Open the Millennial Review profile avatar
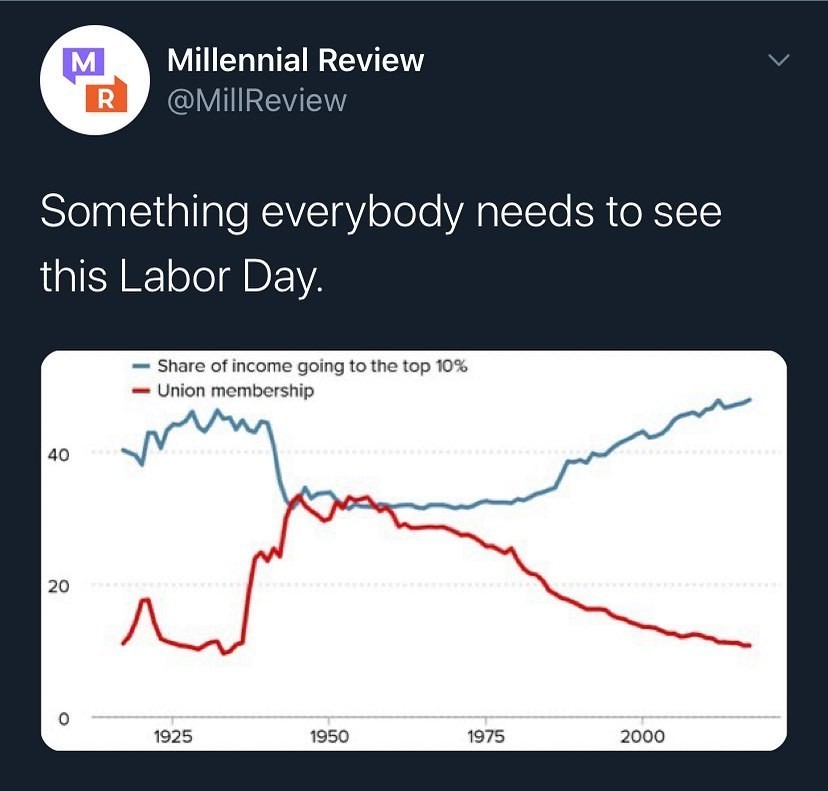This screenshot has height=791, width=828. tap(95, 80)
